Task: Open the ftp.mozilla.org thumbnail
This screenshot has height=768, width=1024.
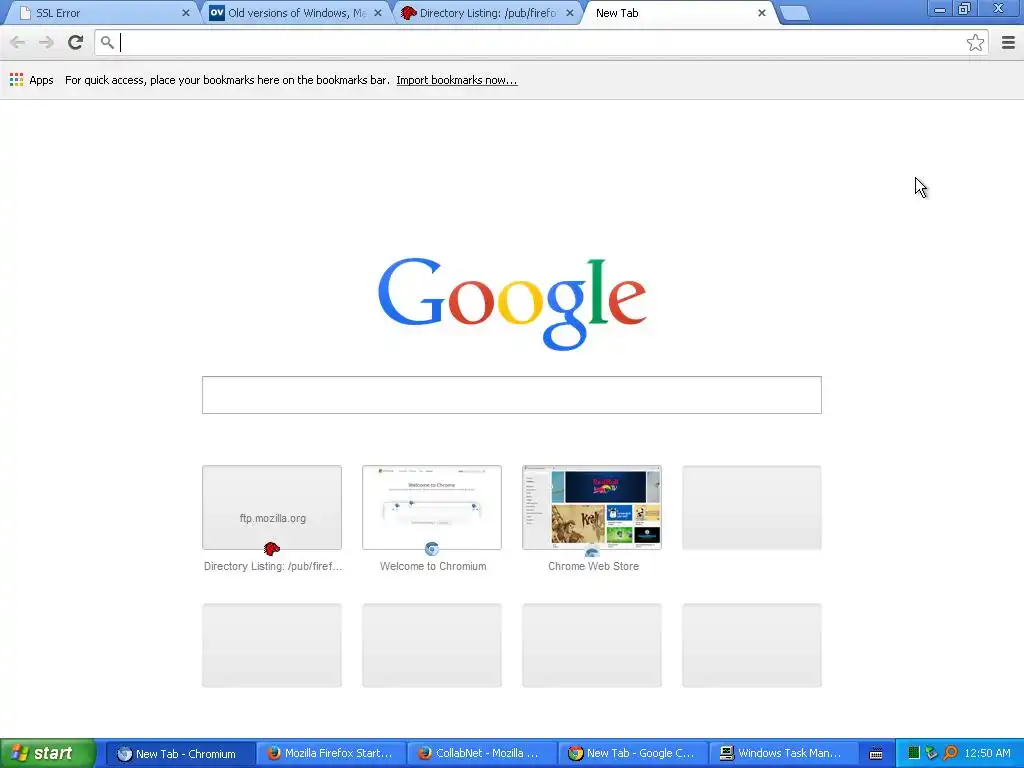Action: 272,507
